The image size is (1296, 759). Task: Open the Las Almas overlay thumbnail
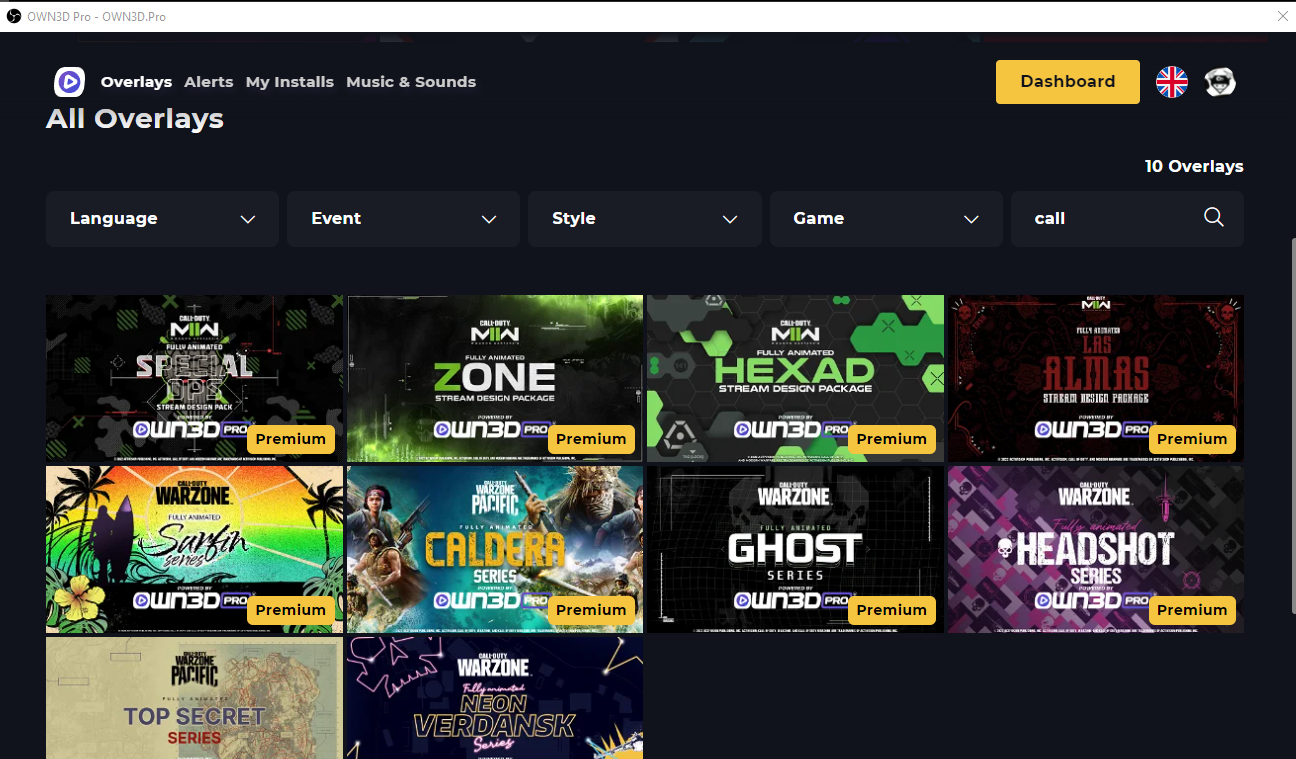click(x=1096, y=378)
